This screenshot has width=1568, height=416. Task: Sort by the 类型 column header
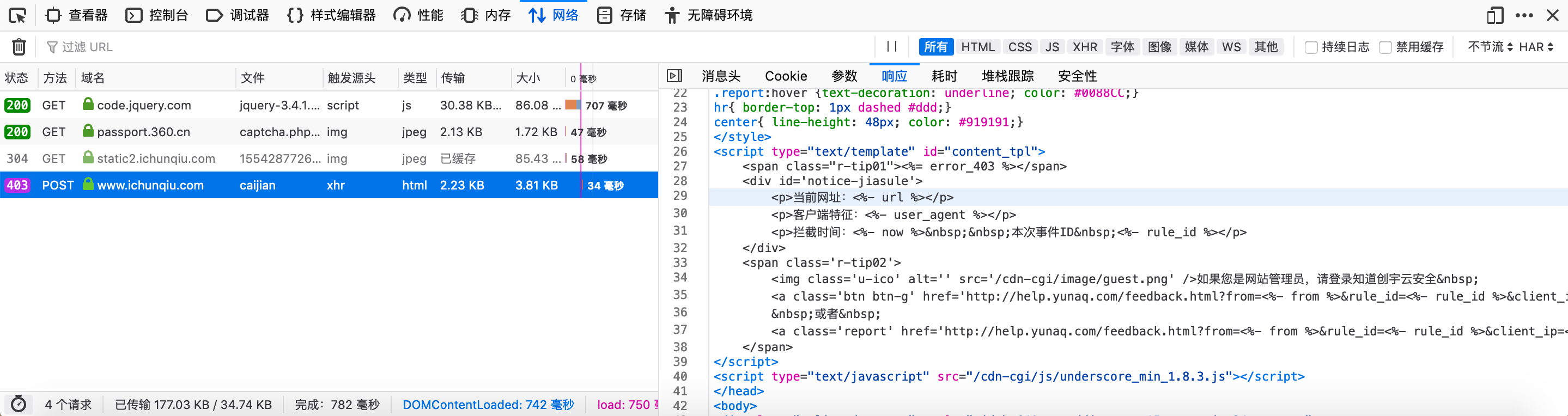pyautogui.click(x=417, y=78)
